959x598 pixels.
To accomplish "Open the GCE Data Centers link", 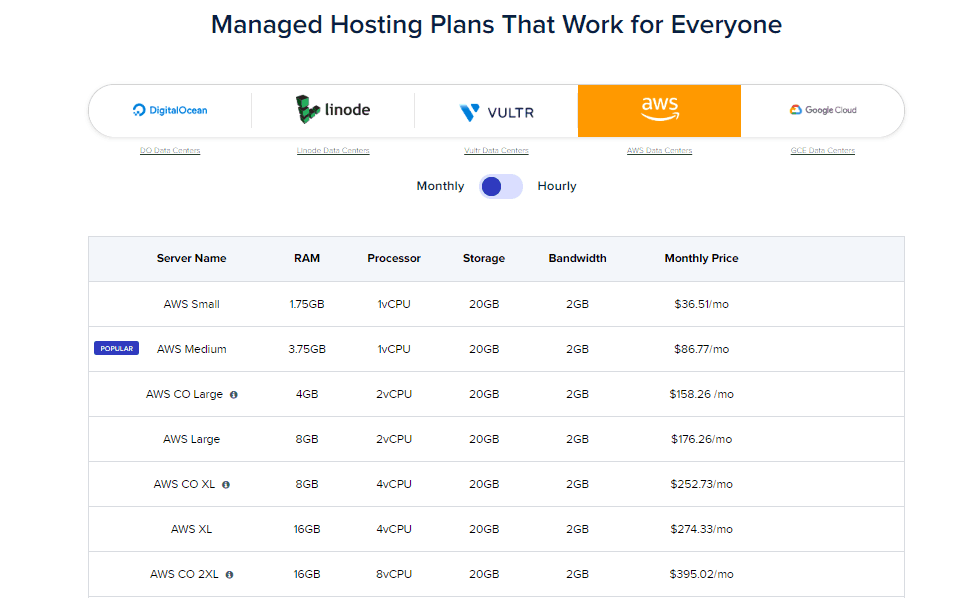I will click(x=823, y=150).
